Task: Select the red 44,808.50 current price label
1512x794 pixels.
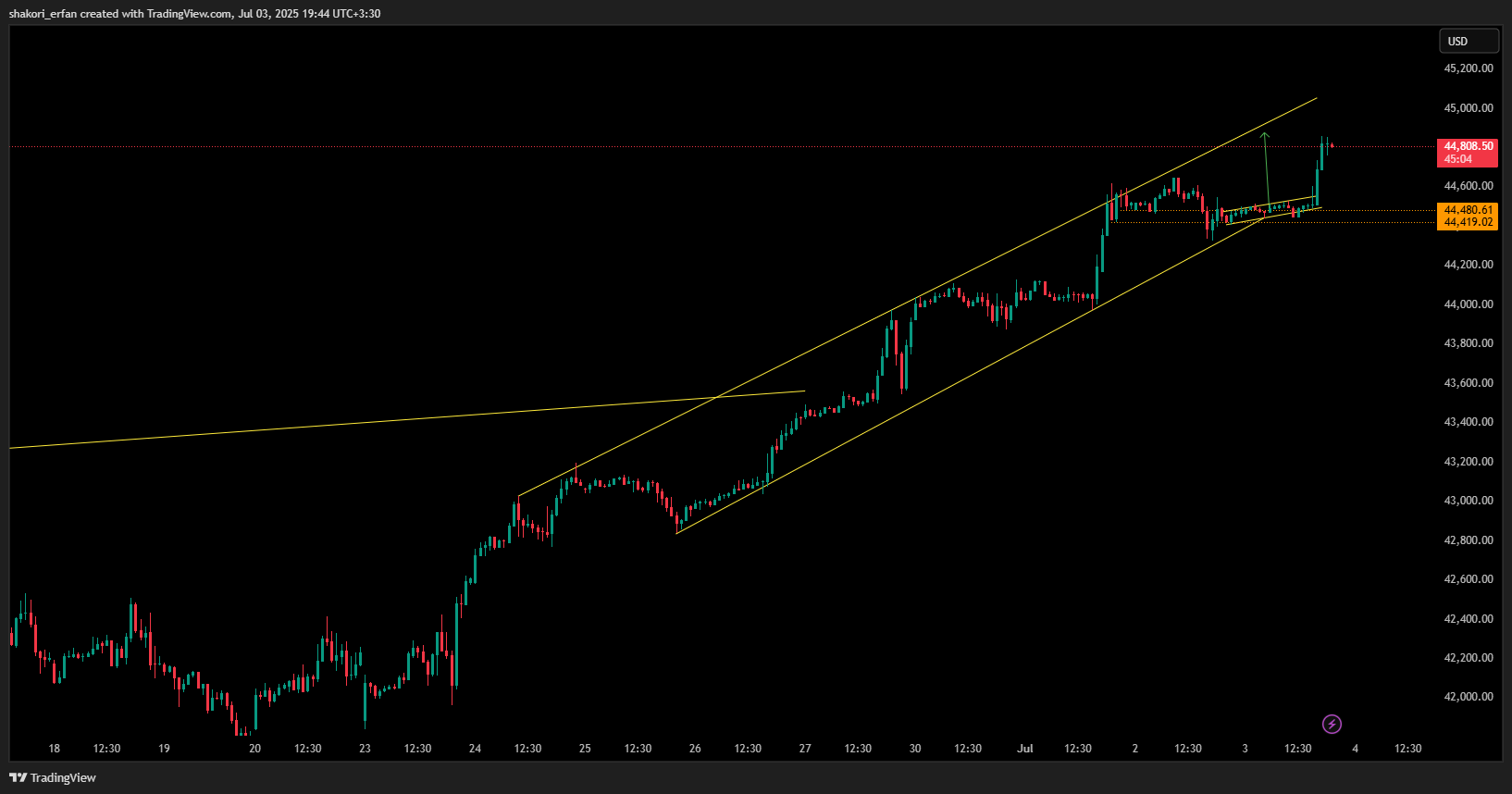Action: point(1468,153)
